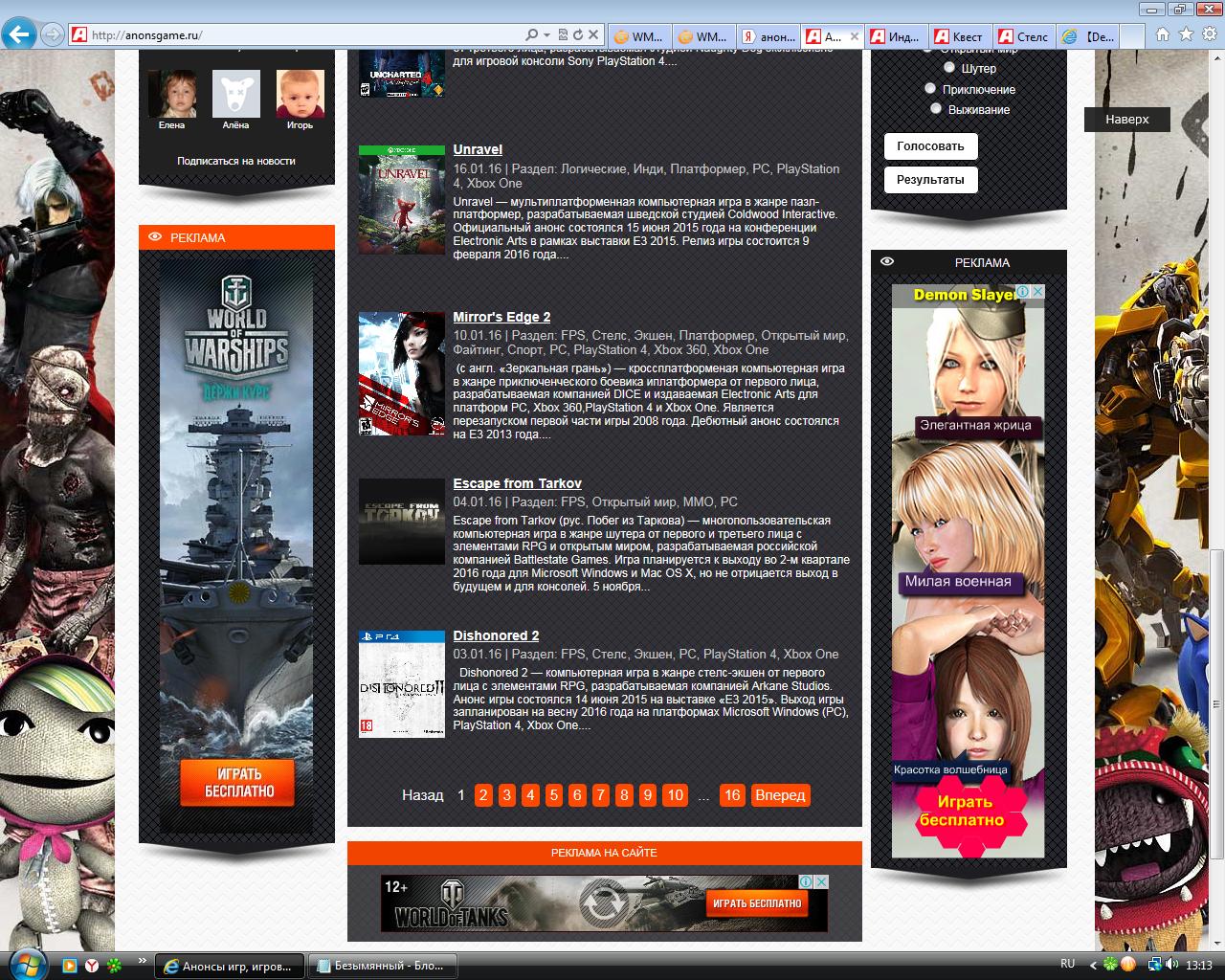Image resolution: width=1225 pixels, height=980 pixels.
Task: Click the vertical page scrollbar thumb
Action: [x=1216, y=703]
